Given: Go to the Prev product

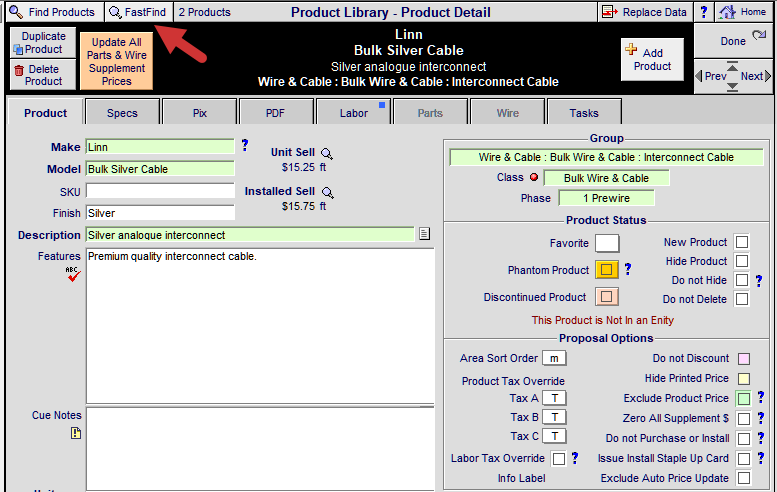Looking at the screenshot, I should [711, 76].
